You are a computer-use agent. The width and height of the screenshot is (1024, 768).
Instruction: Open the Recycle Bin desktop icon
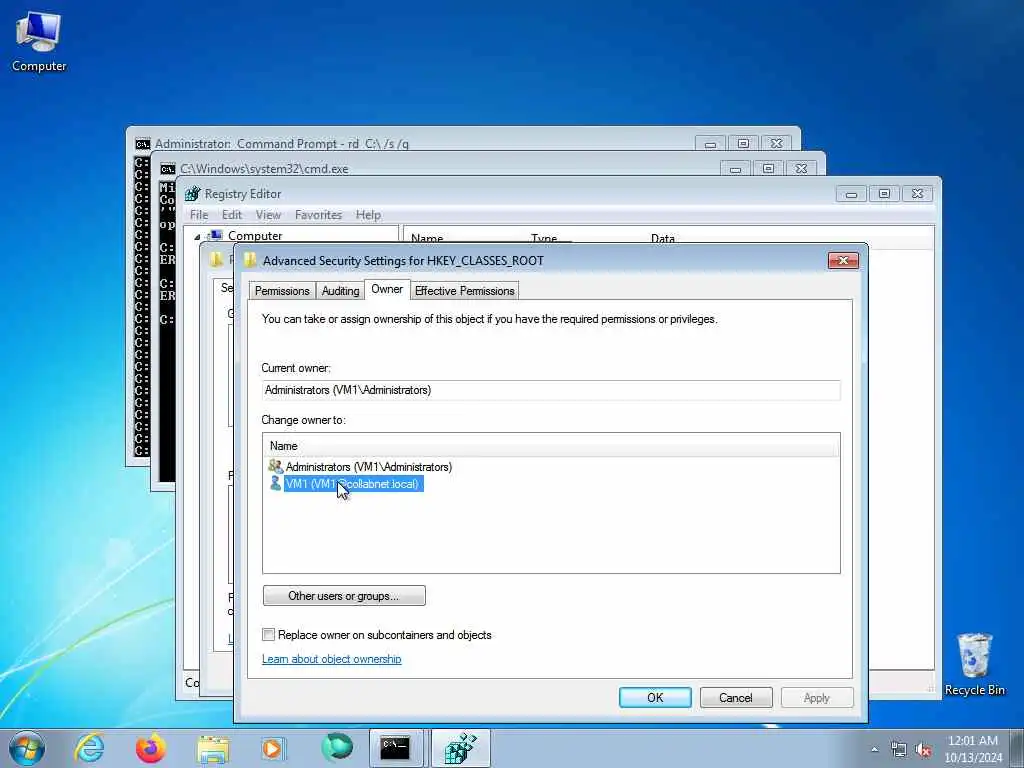click(974, 664)
